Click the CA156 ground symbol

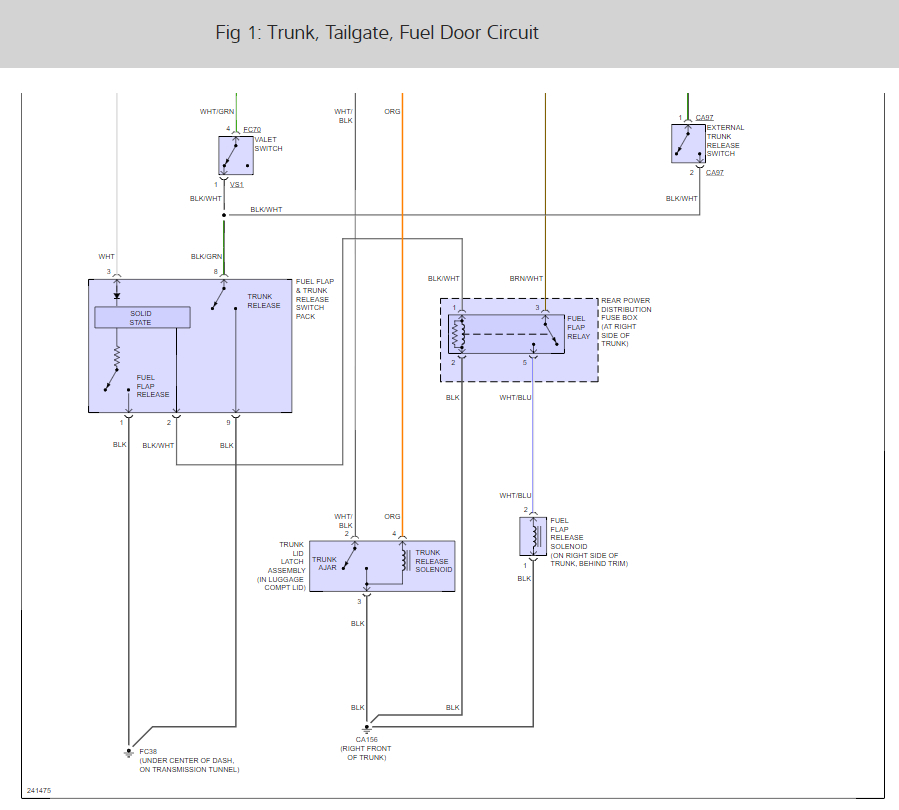pyautogui.click(x=366, y=729)
